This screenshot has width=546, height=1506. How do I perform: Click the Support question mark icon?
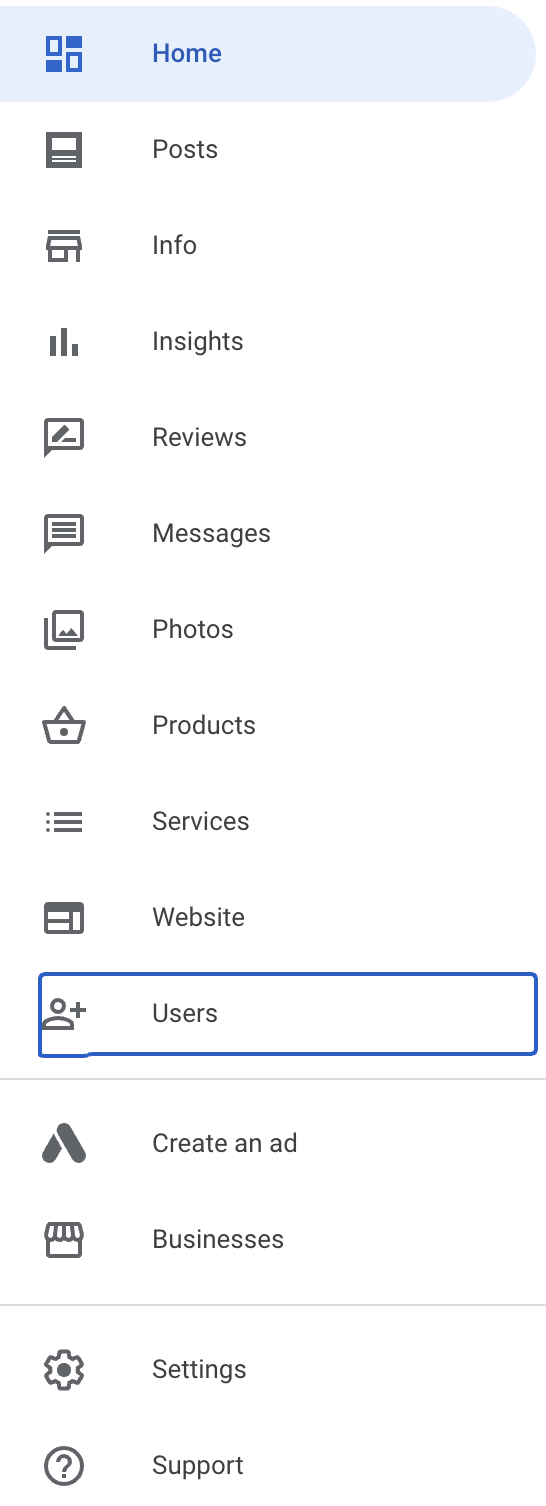(64, 1466)
